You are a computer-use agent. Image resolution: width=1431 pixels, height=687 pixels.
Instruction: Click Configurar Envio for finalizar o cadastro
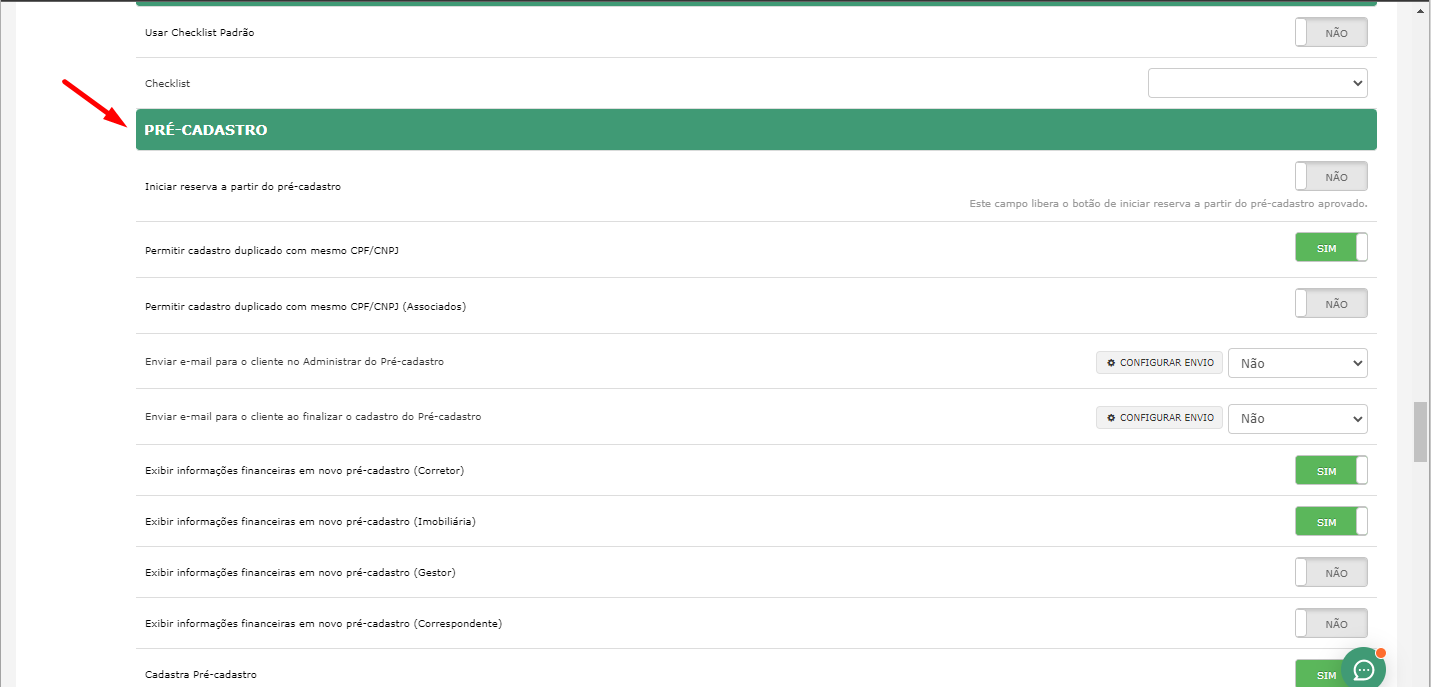[x=1159, y=417]
